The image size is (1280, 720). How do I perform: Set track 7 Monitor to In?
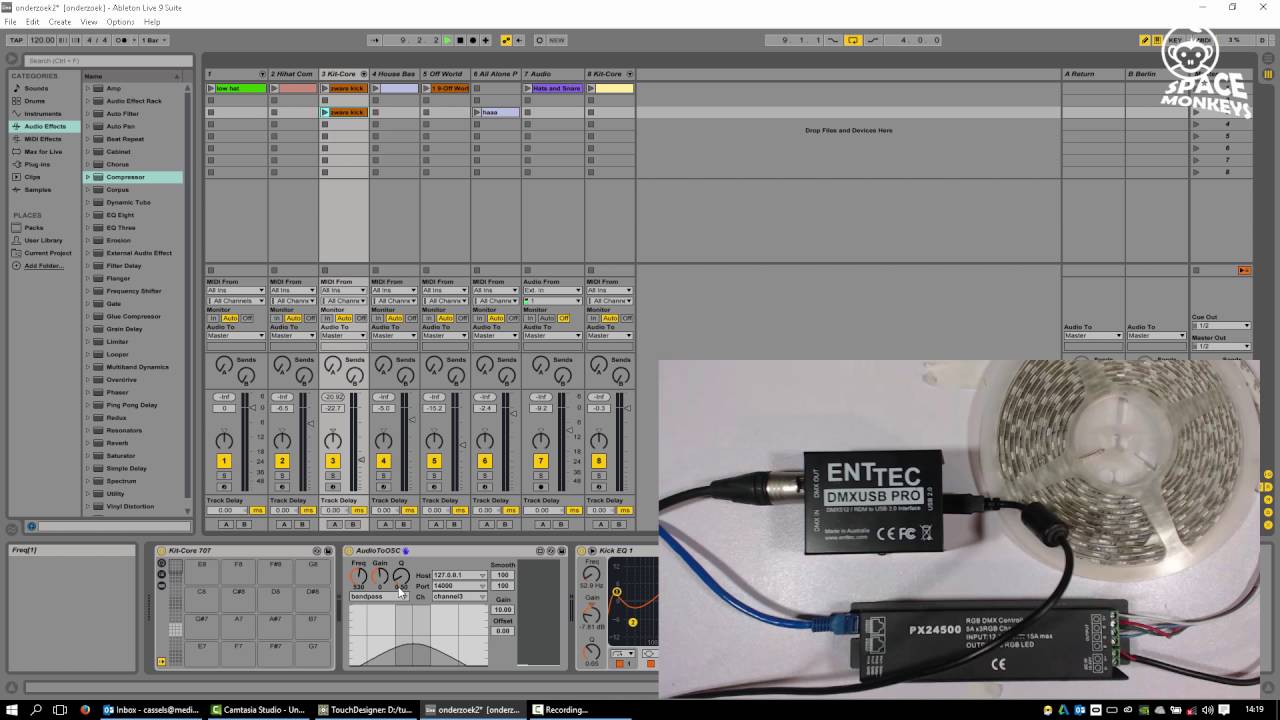pos(530,318)
